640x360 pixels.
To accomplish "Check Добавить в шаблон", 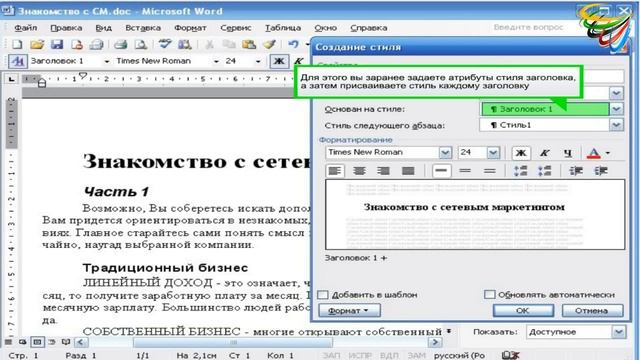I will [323, 294].
